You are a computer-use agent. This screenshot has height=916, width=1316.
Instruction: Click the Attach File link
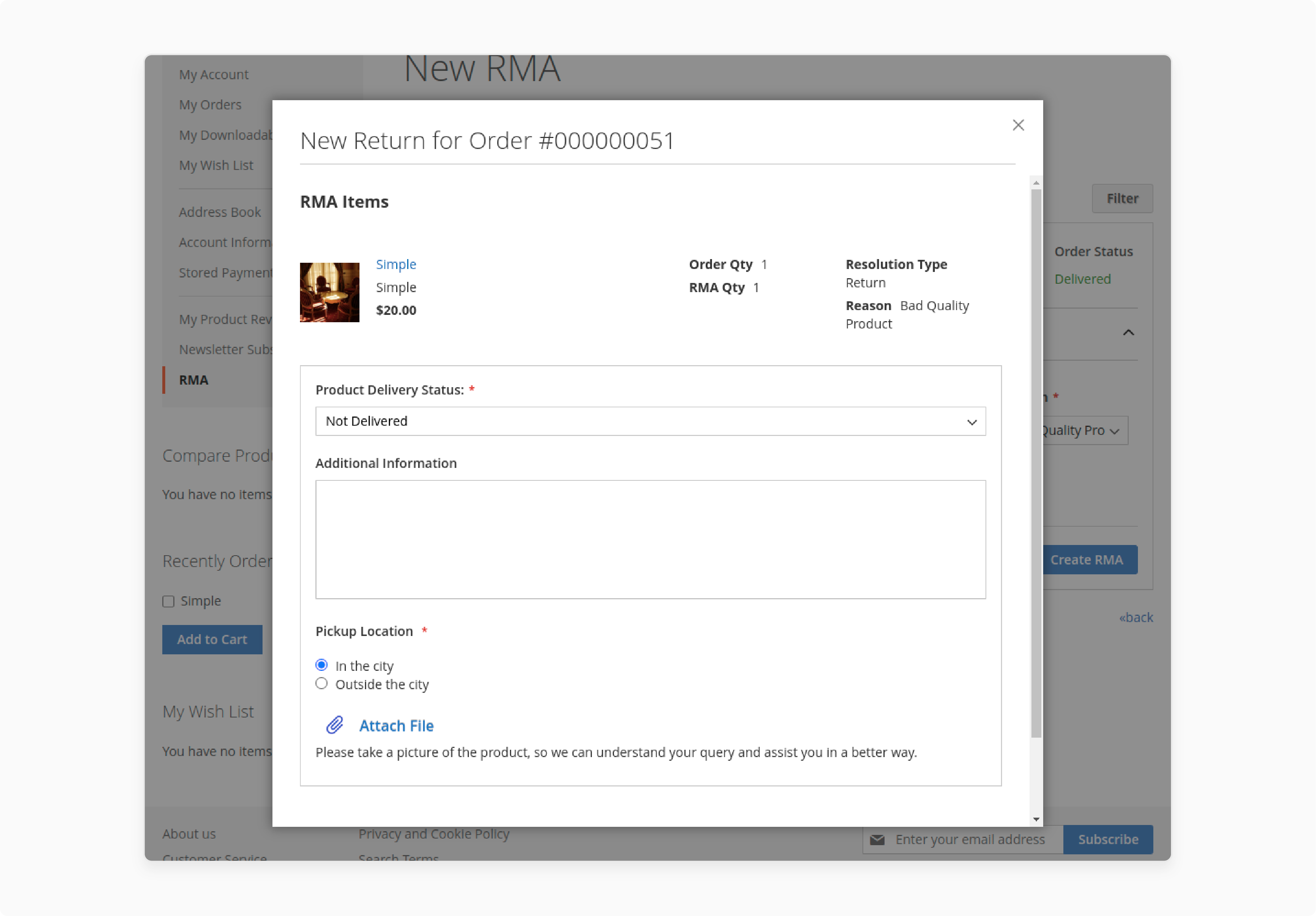(x=396, y=726)
